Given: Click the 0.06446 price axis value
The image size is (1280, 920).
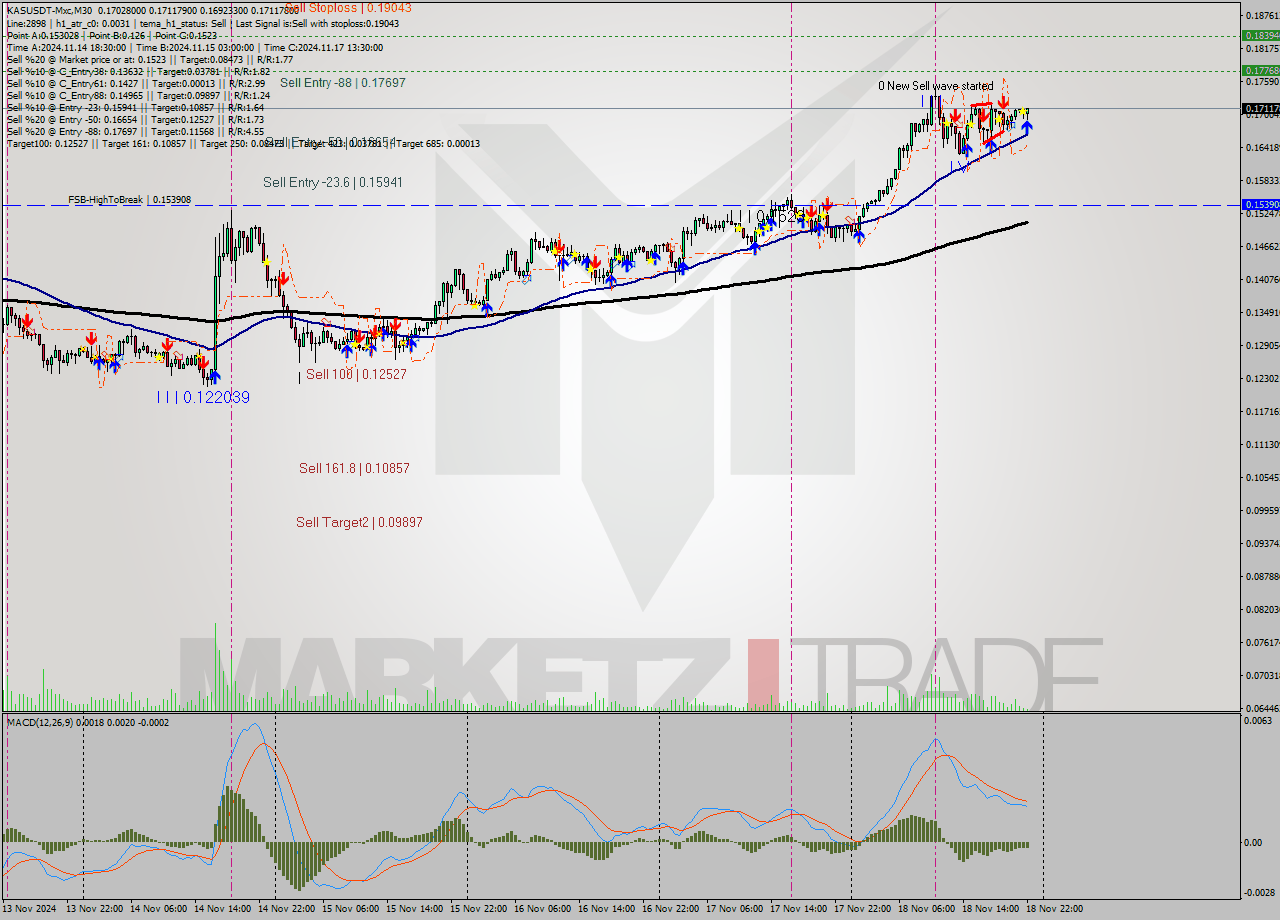Looking at the screenshot, I should [1262, 707].
